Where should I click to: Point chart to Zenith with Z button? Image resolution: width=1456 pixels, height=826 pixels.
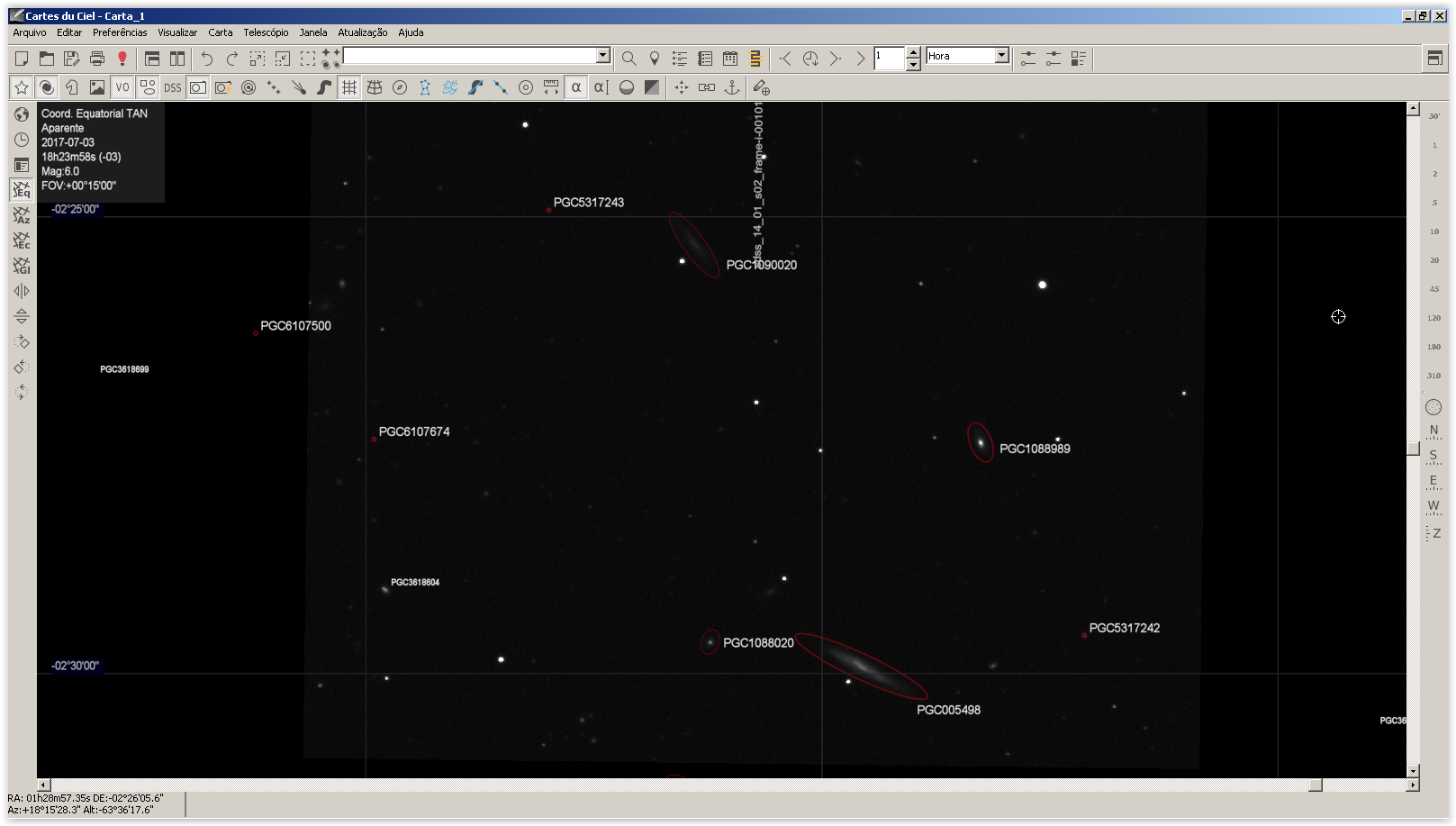[x=1434, y=533]
